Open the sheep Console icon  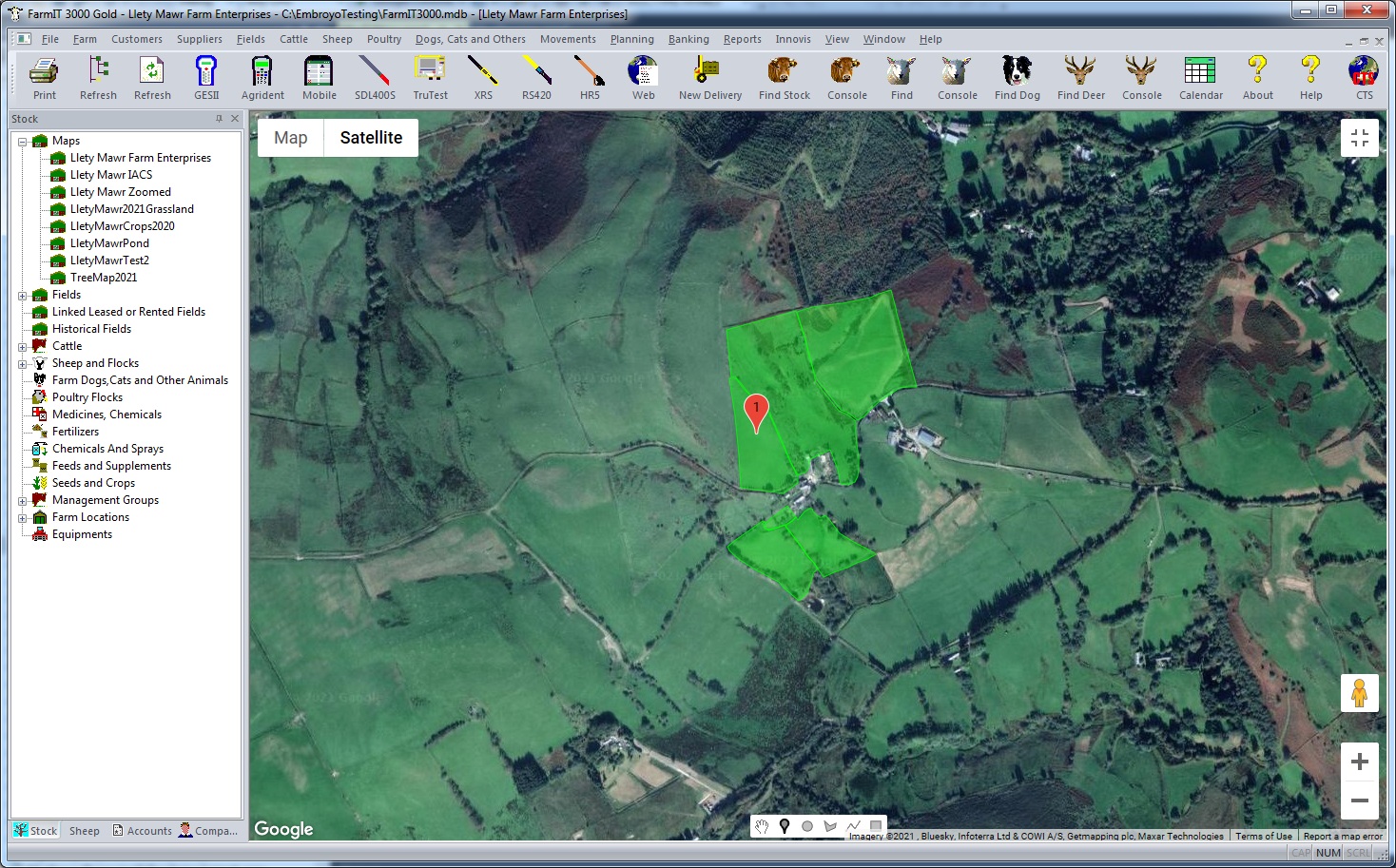click(957, 77)
